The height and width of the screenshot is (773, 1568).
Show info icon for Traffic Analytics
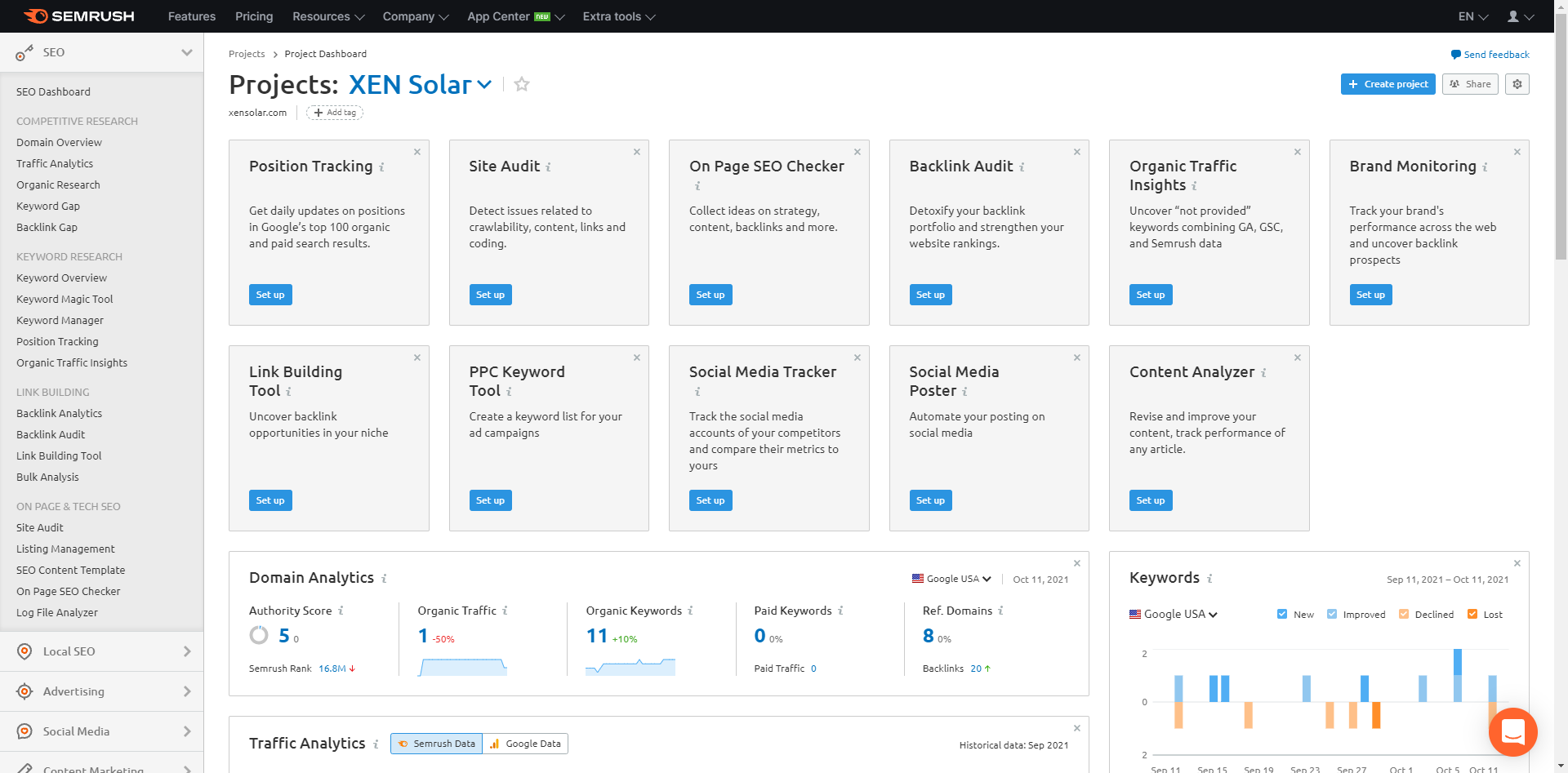[376, 744]
